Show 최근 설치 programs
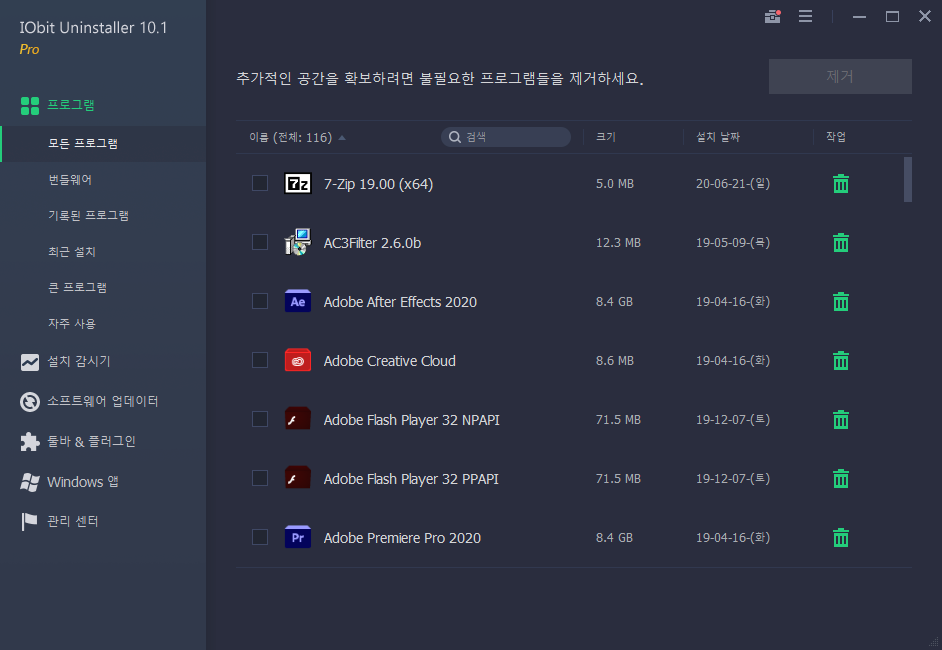Image resolution: width=942 pixels, height=650 pixels. click(72, 252)
